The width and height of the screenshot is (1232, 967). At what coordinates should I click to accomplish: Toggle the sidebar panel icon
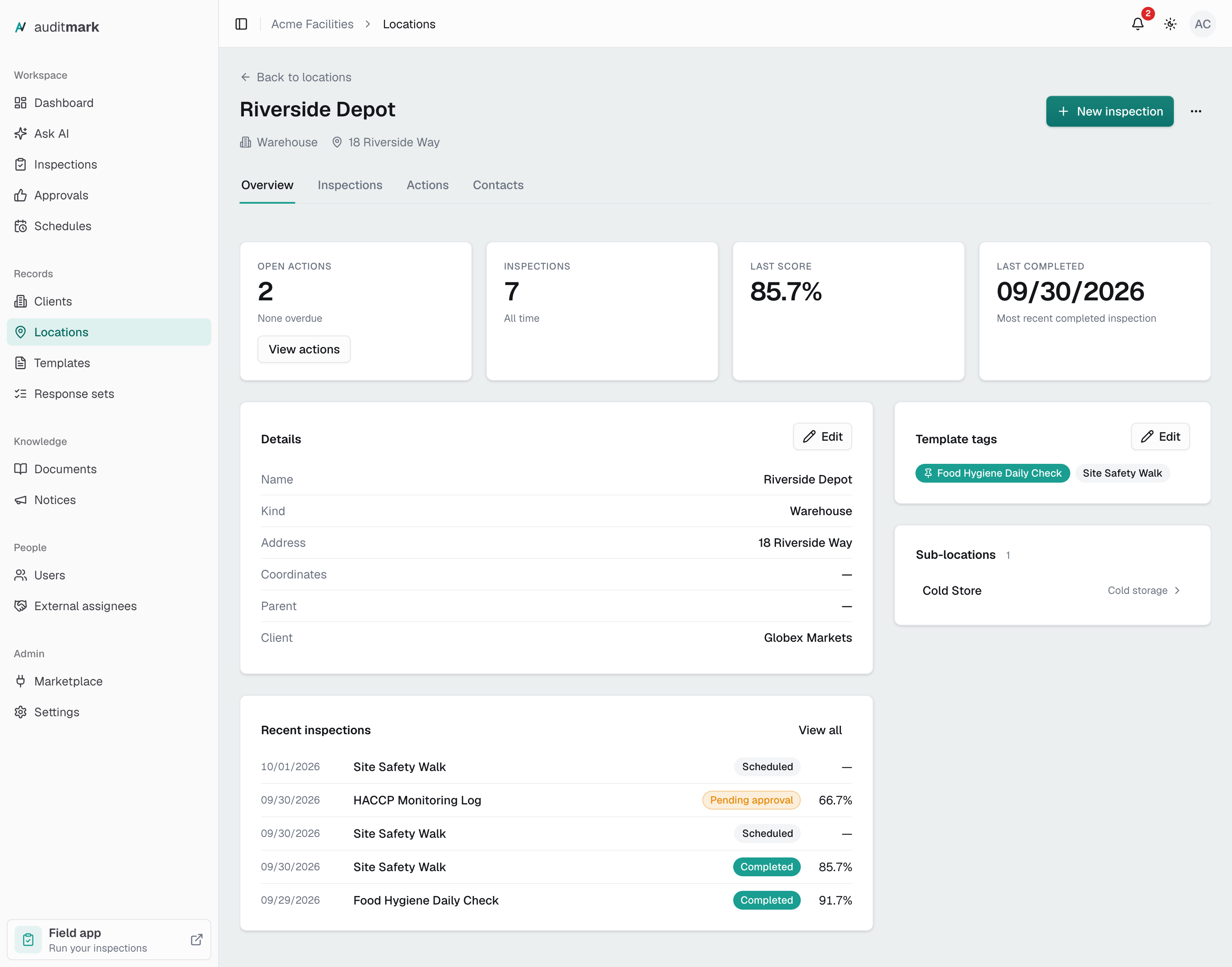coord(241,24)
